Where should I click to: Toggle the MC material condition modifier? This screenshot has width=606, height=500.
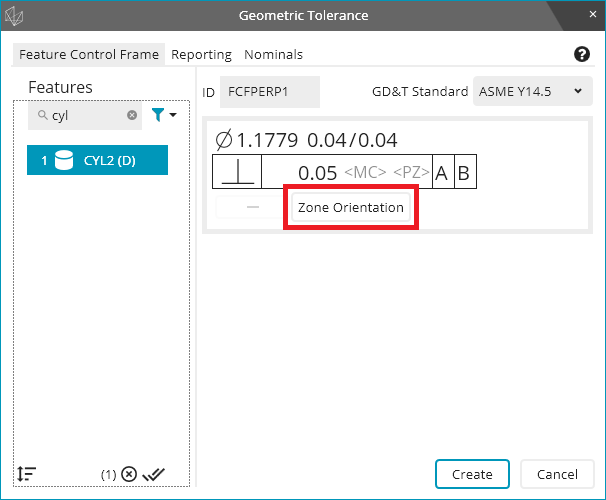coord(365,172)
